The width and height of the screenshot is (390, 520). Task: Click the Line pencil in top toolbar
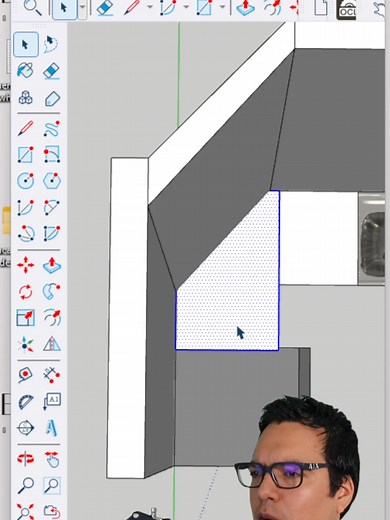coord(132,7)
